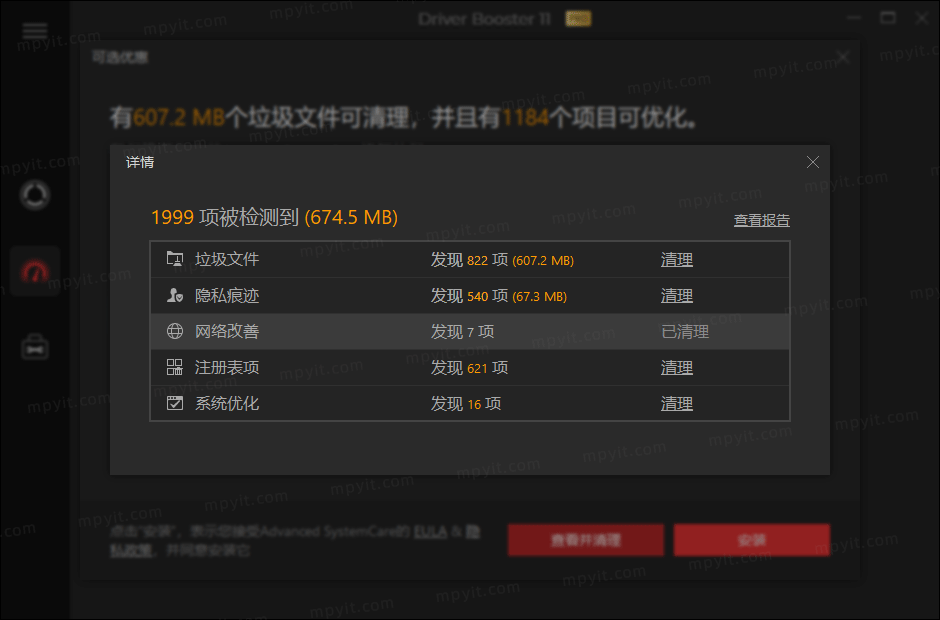Click the blurred headline about 607.2 MB 垃圾文件
Viewport: 940px width, 620px height.
pos(403,118)
